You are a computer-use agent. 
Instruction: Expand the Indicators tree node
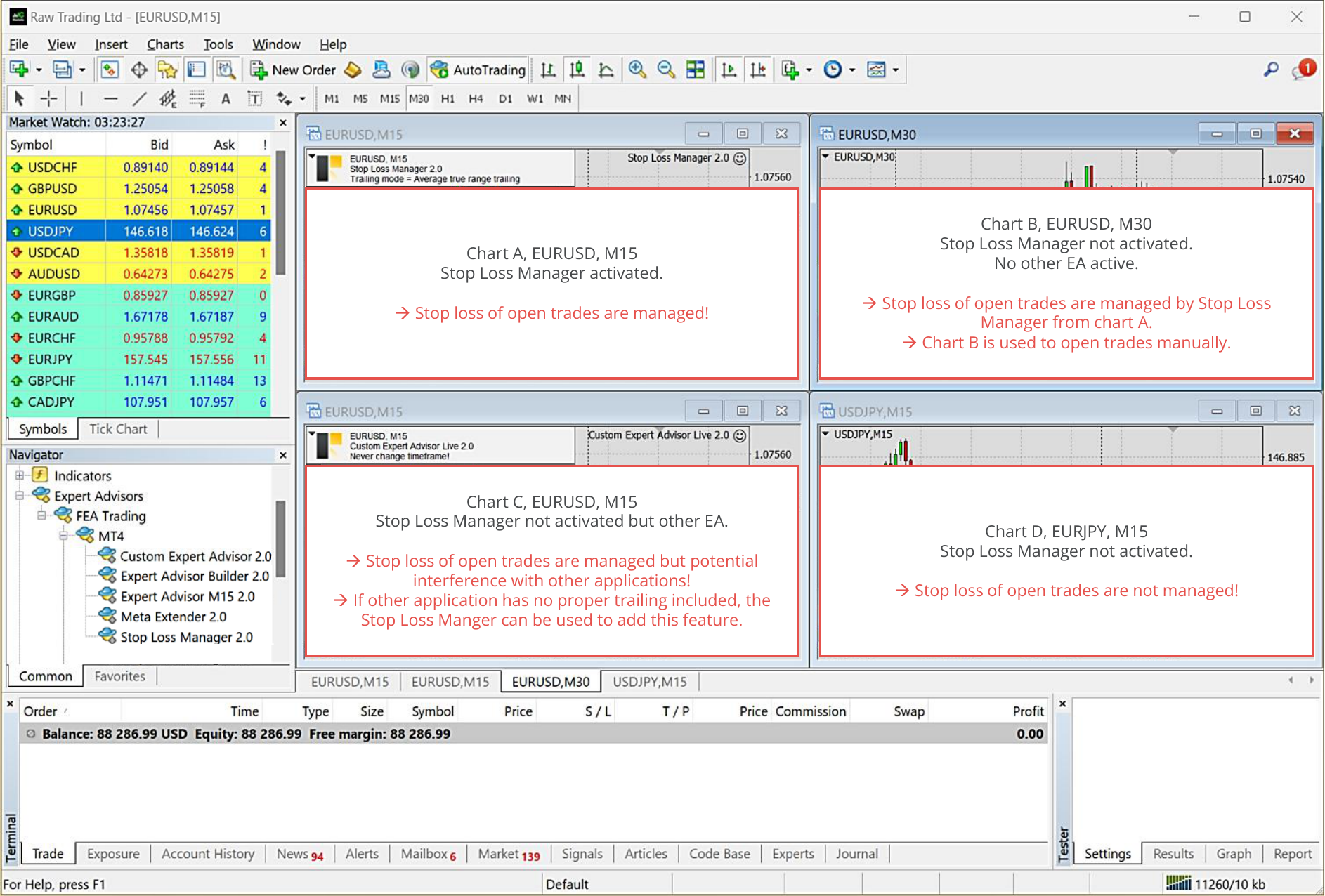[x=20, y=475]
